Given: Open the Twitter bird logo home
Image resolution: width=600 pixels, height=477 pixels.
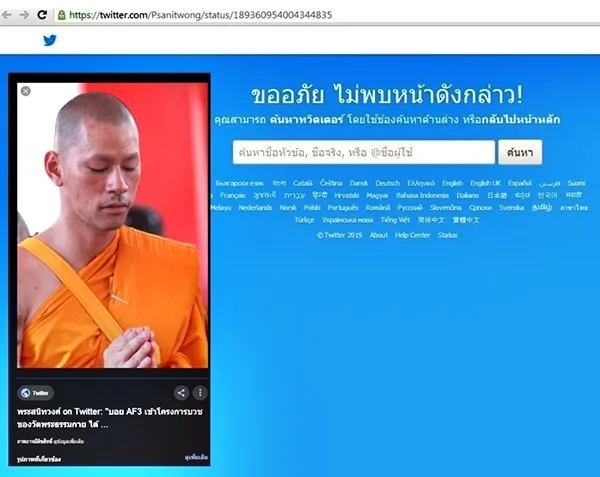Looking at the screenshot, I should coord(50,40).
